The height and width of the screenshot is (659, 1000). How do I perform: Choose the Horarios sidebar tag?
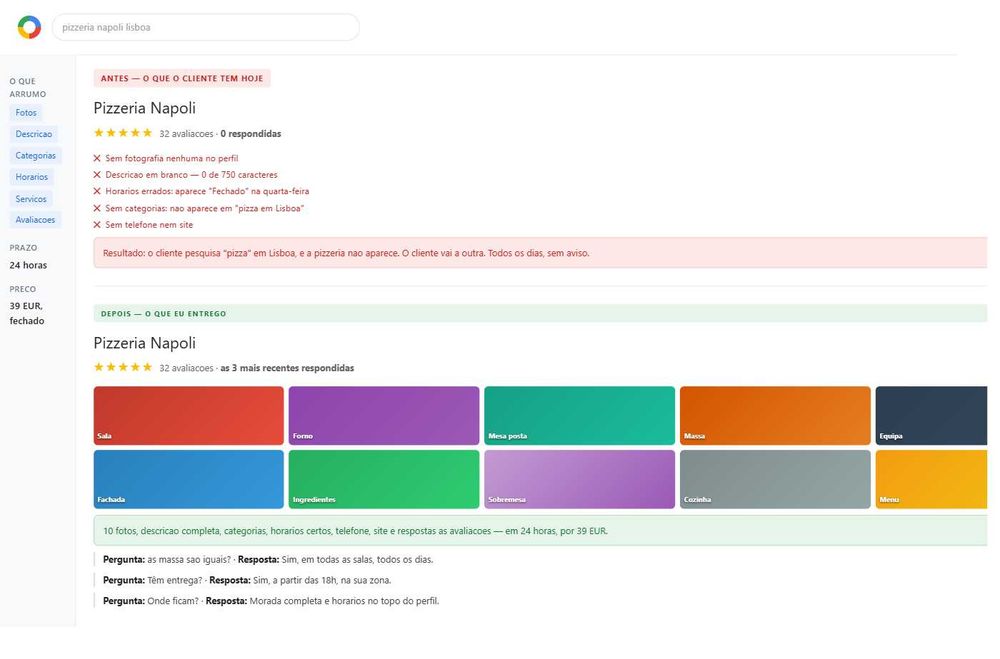tap(32, 177)
